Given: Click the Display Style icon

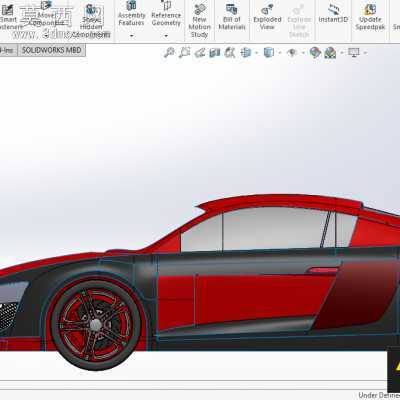Looking at the screenshot, I should pyautogui.click(x=269, y=52).
